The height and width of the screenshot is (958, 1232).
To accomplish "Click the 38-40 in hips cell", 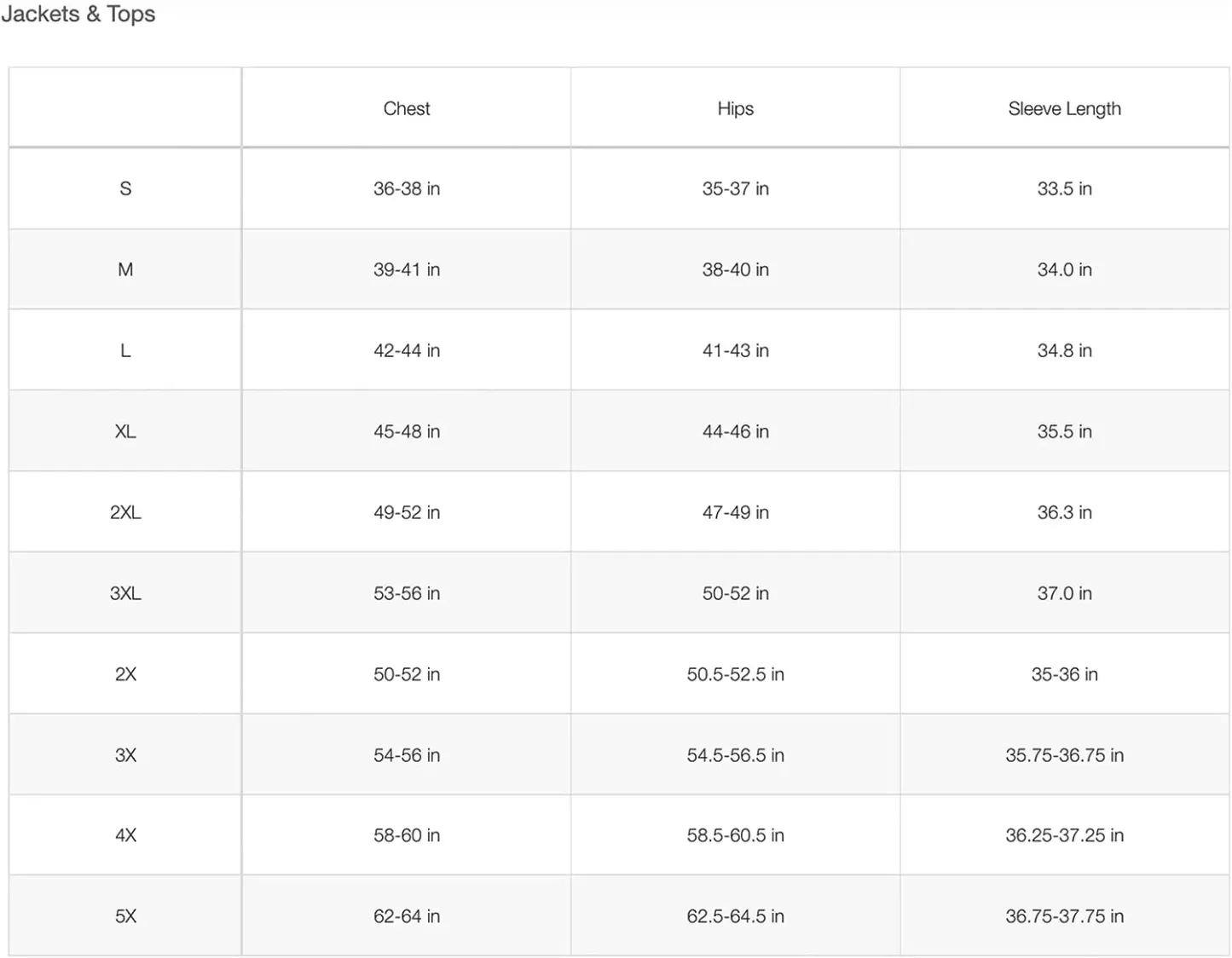I will coord(735,269).
